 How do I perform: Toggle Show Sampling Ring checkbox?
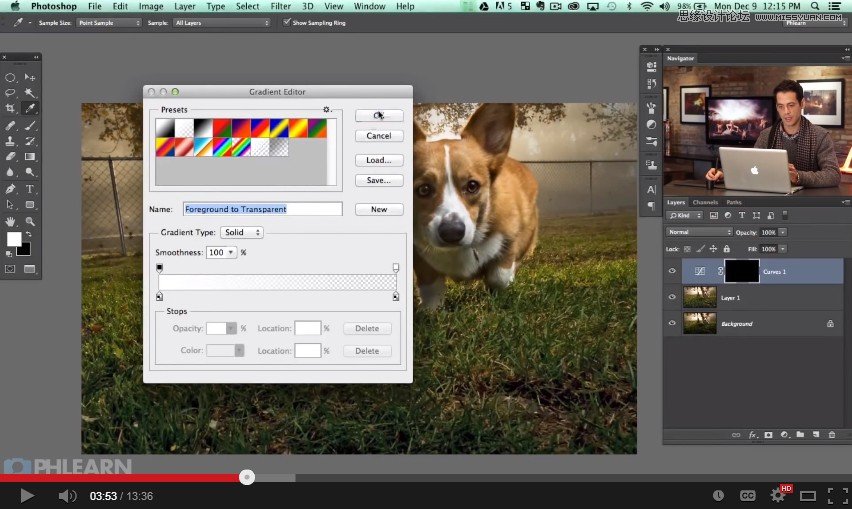(287, 22)
